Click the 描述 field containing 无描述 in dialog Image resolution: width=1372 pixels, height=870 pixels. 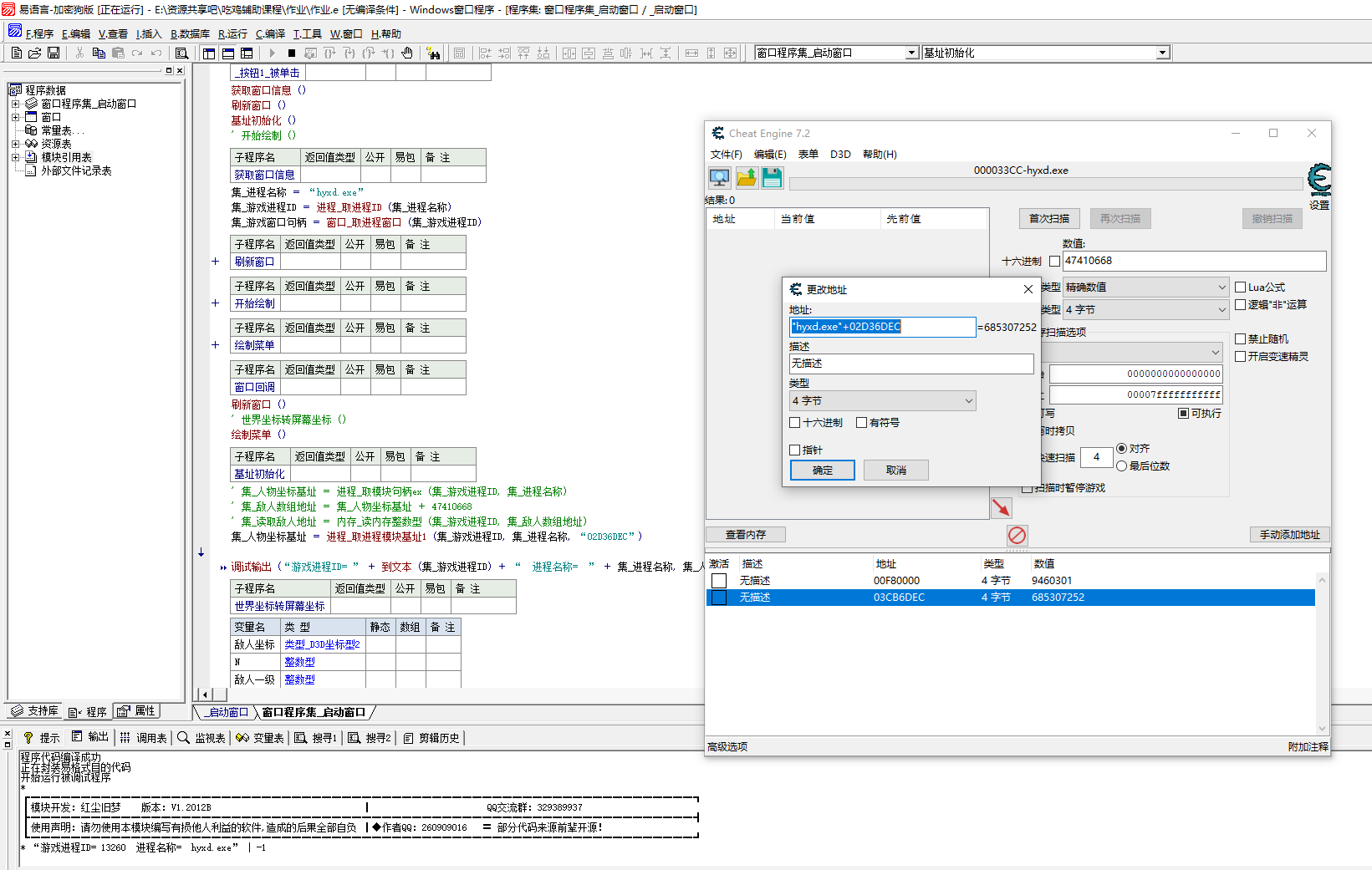coord(911,364)
